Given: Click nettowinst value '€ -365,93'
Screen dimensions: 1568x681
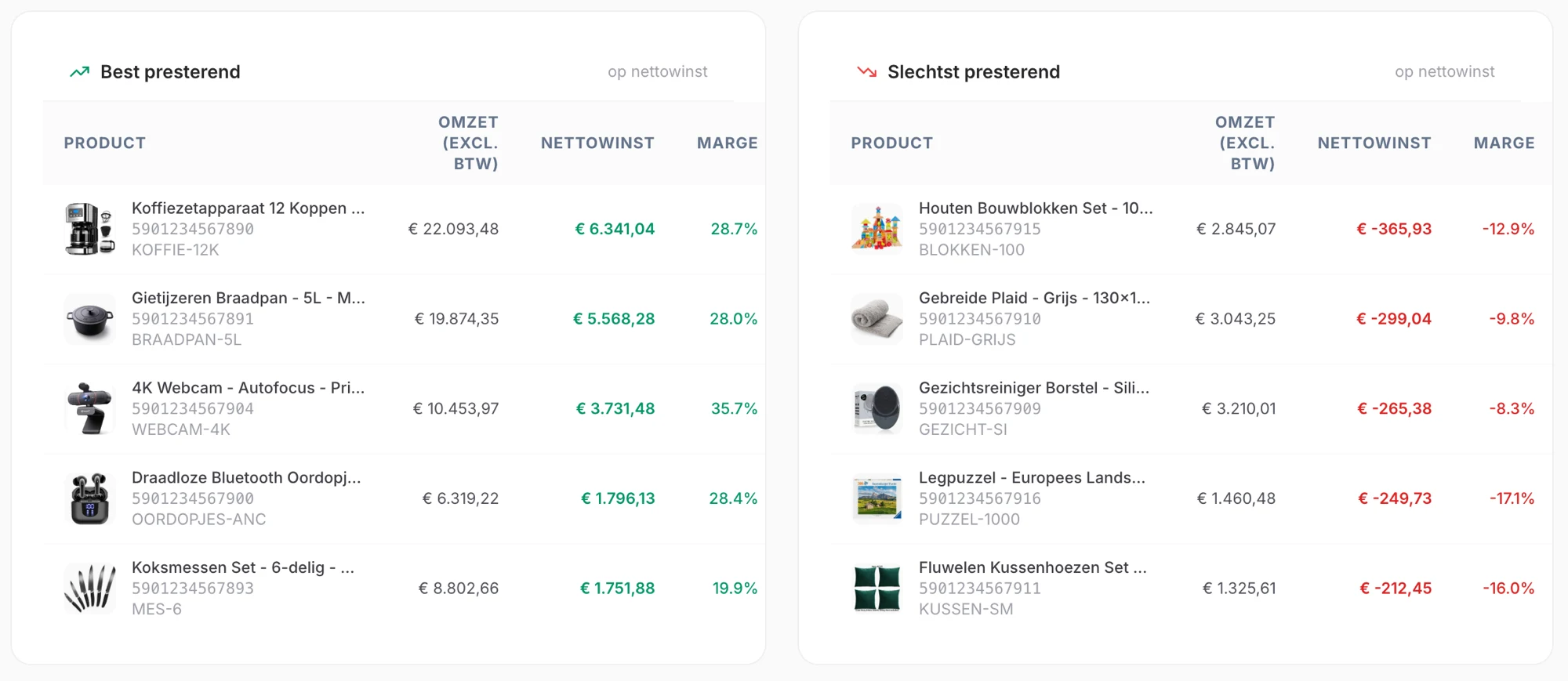Looking at the screenshot, I should pos(1394,229).
